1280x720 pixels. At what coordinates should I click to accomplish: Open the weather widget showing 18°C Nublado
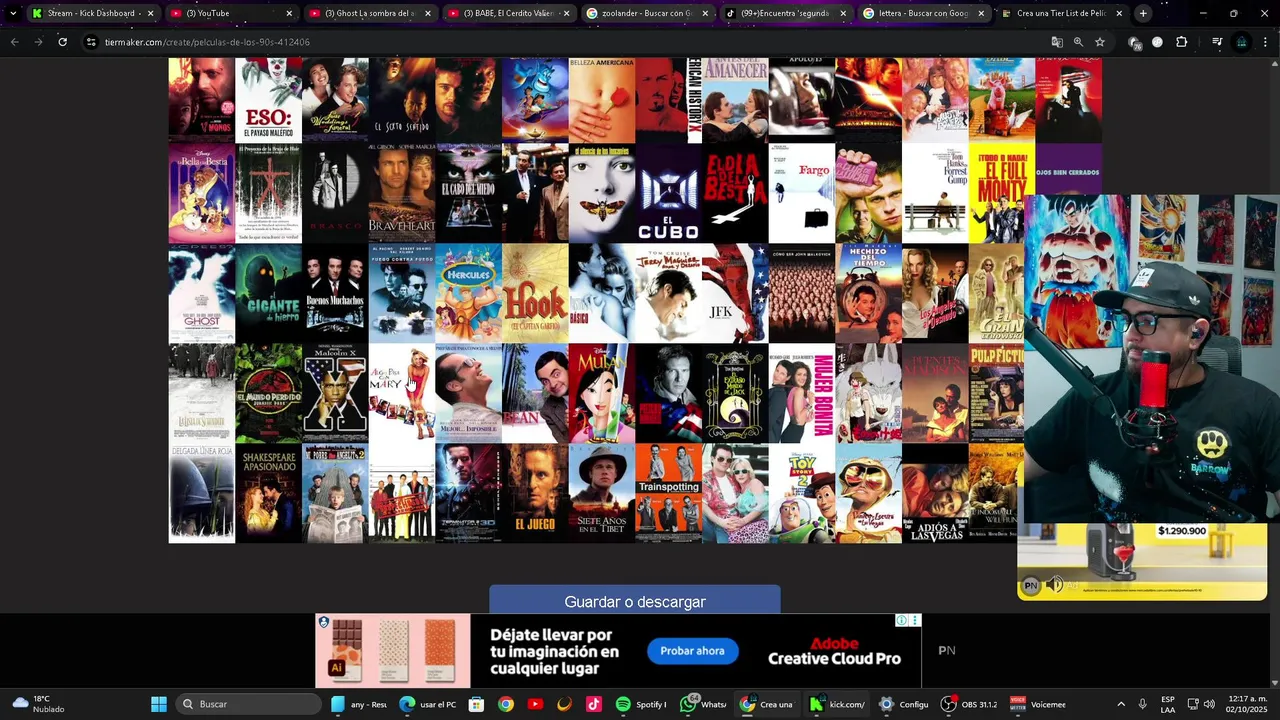[x=40, y=704]
